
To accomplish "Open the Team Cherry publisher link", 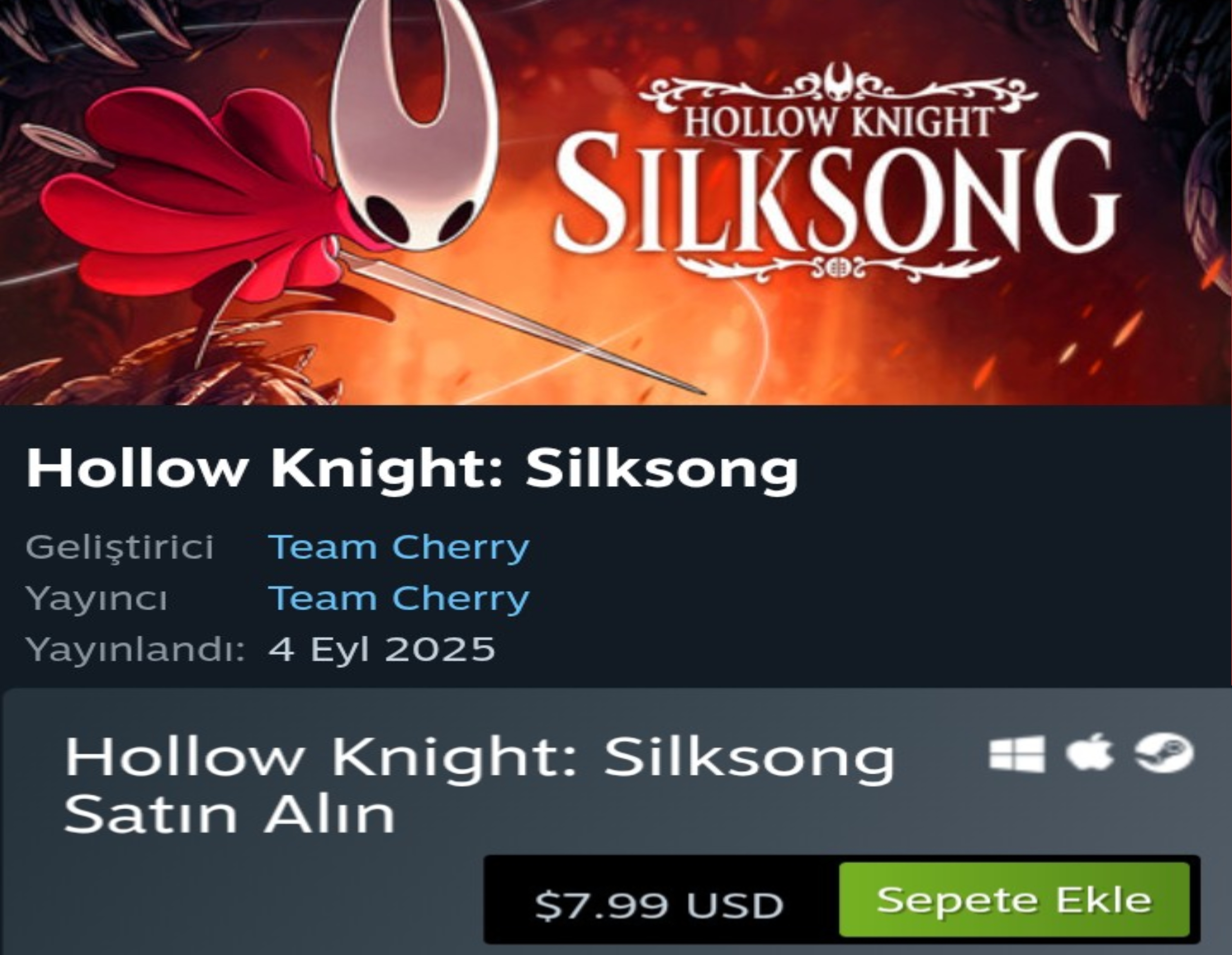I will tap(399, 597).
